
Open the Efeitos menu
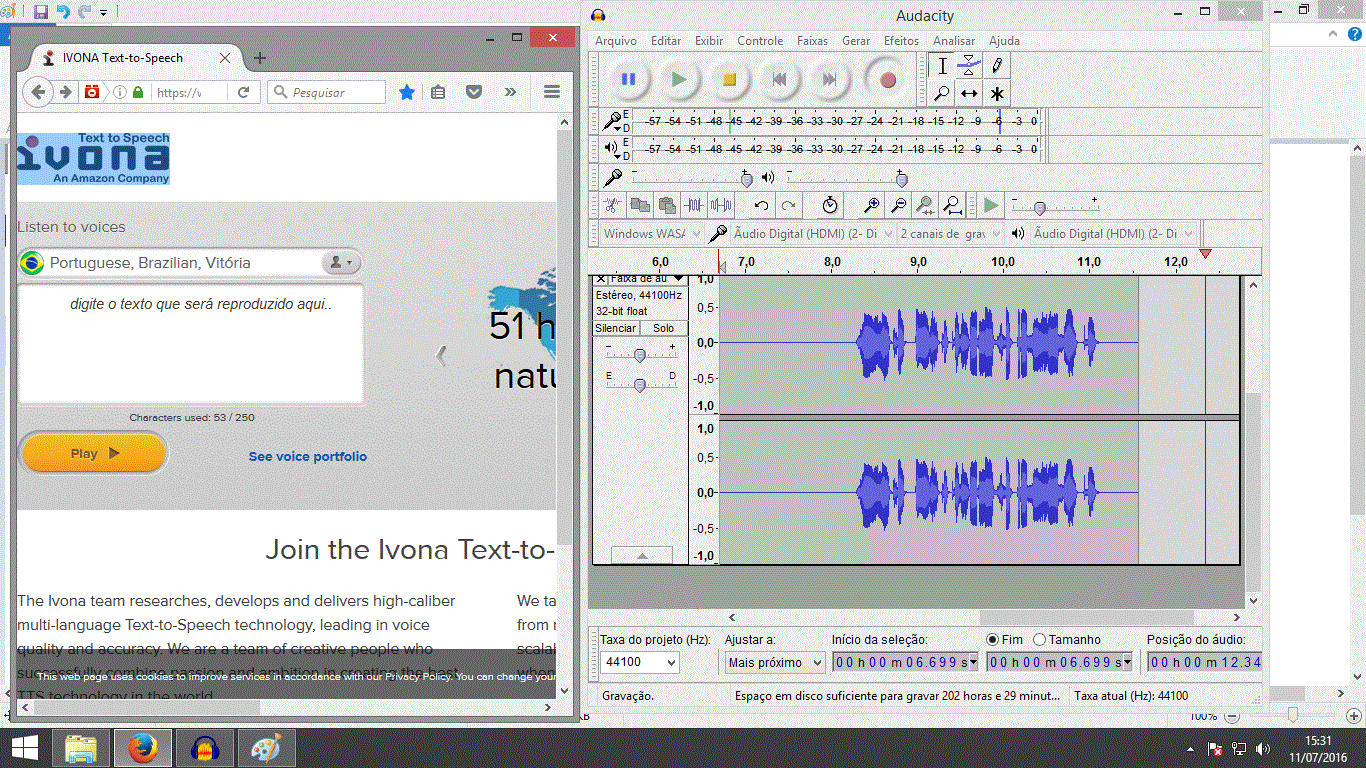[901, 41]
